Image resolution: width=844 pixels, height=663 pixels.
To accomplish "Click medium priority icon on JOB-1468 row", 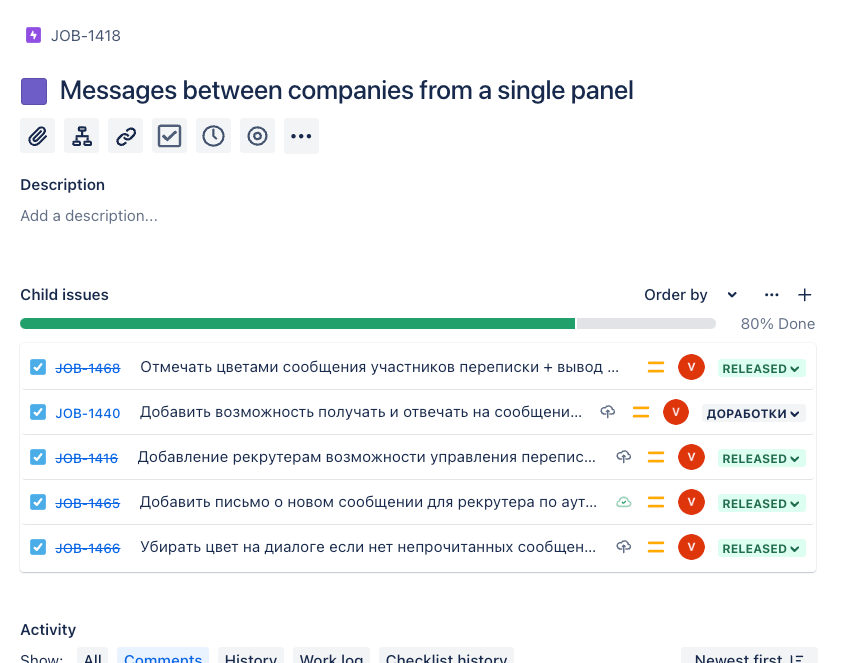I will pos(656,368).
